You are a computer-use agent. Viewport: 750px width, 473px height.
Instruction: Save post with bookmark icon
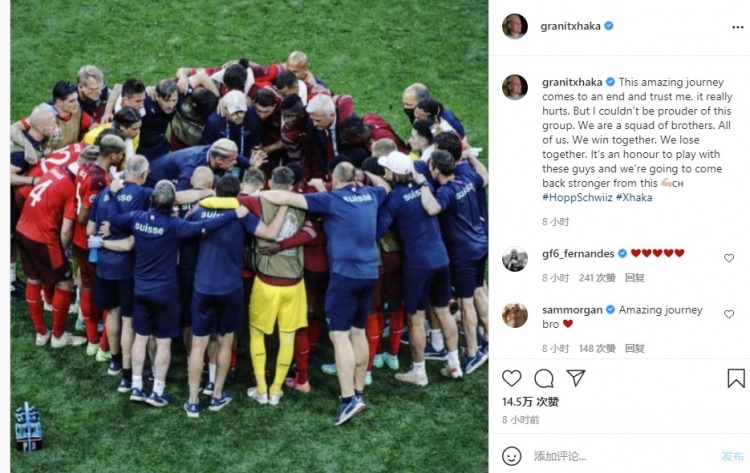pos(736,378)
